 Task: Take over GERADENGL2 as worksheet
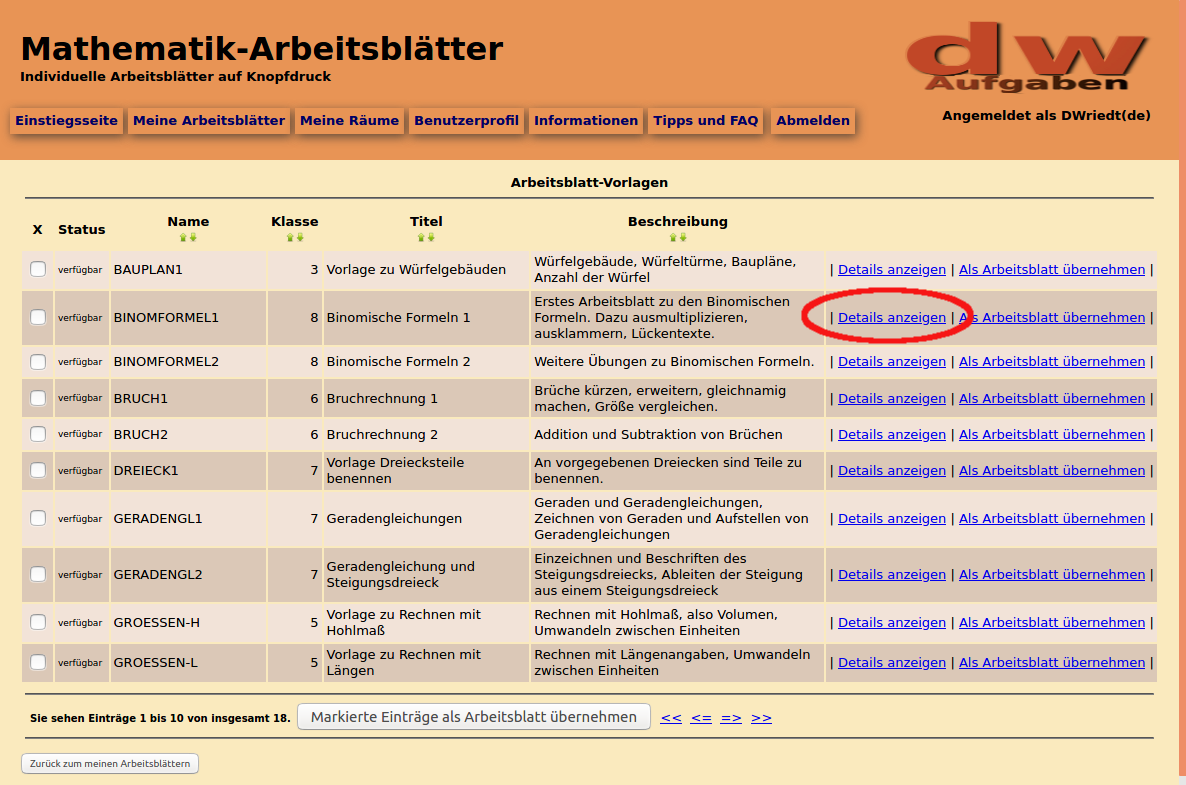(1052, 575)
